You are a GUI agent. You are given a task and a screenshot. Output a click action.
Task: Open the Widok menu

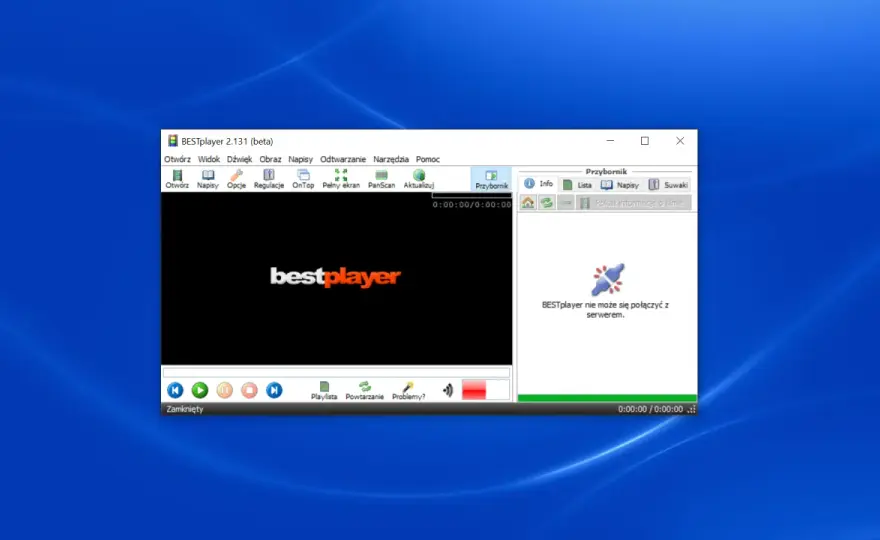pos(209,159)
